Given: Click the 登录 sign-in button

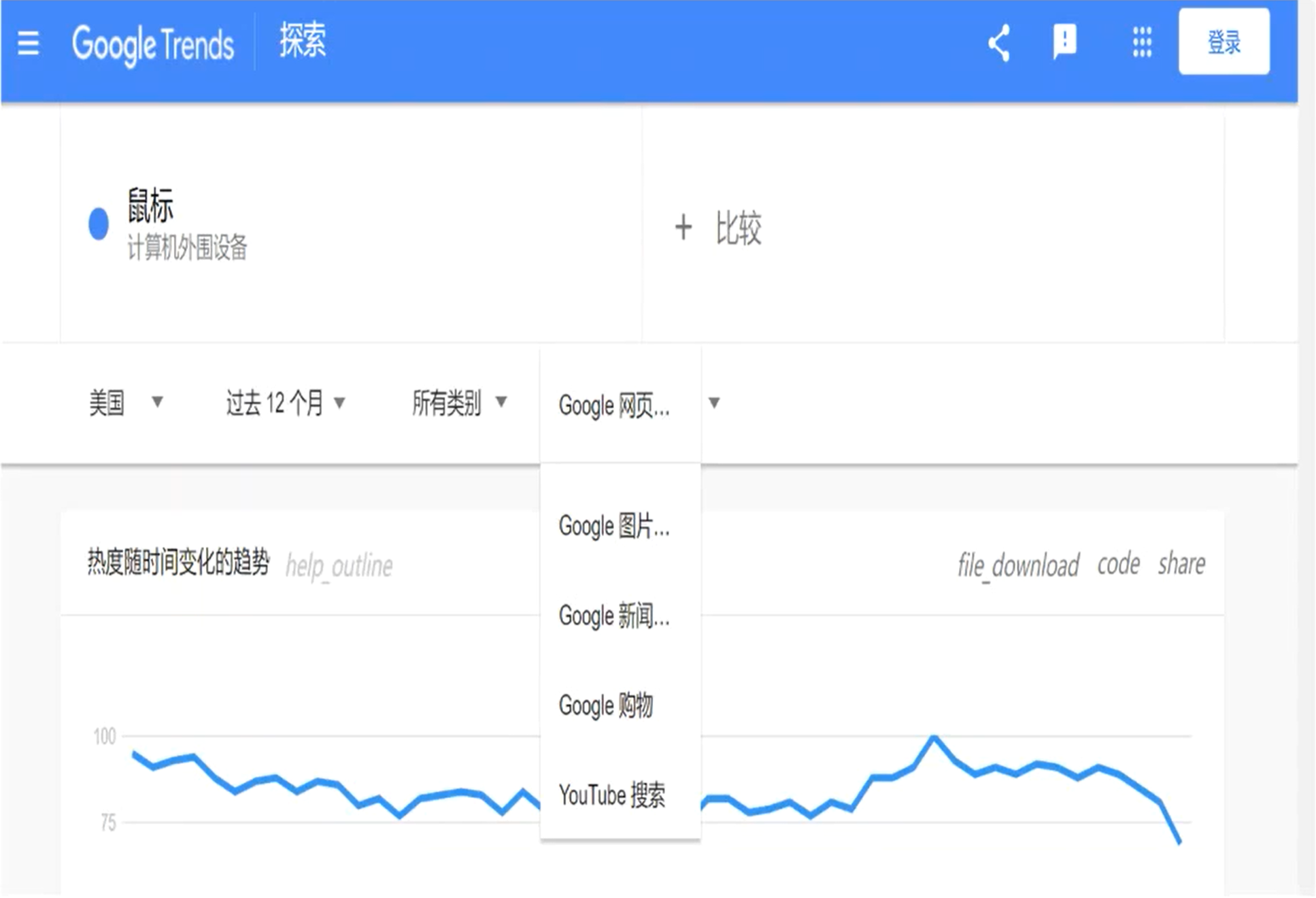Looking at the screenshot, I should (1224, 41).
